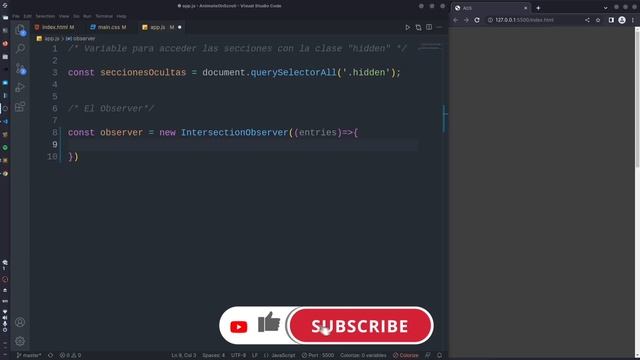The width and height of the screenshot is (640, 360).
Task: Open changes compare icon in editor toolbar
Action: 418,27
